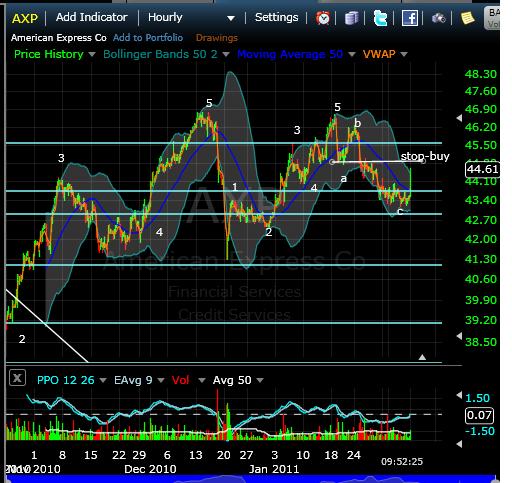This screenshot has width=512, height=483.
Task: Expand Avg 50 dropdown arrow
Action: [x=260, y=380]
